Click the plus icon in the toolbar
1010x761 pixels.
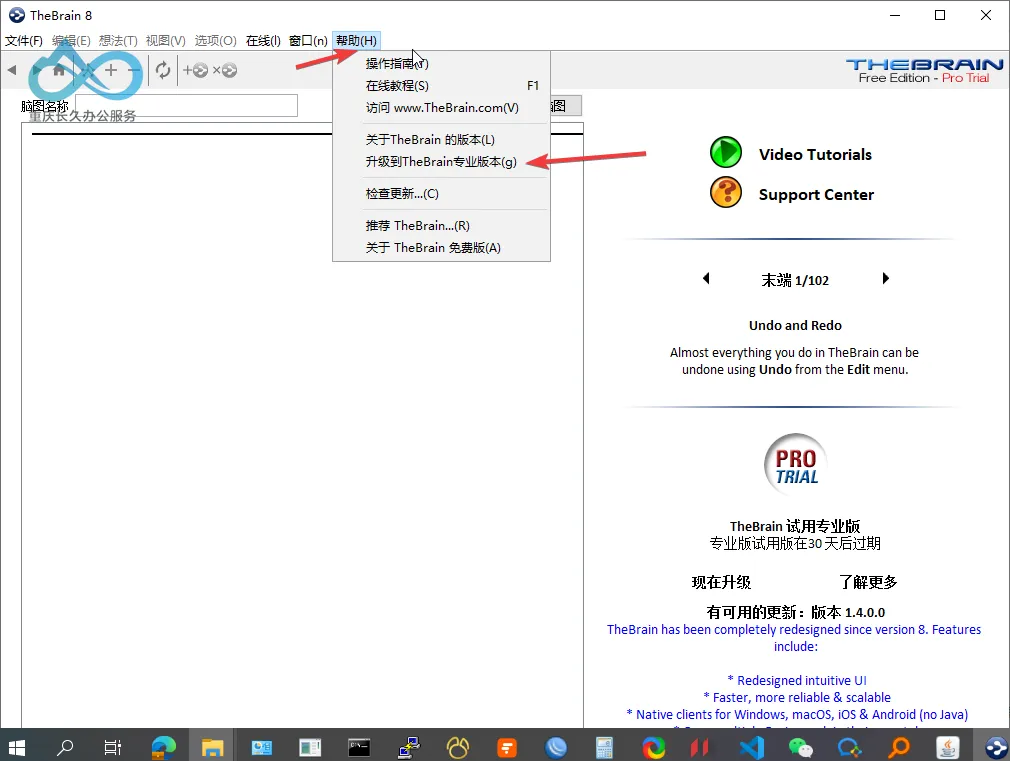click(x=111, y=70)
